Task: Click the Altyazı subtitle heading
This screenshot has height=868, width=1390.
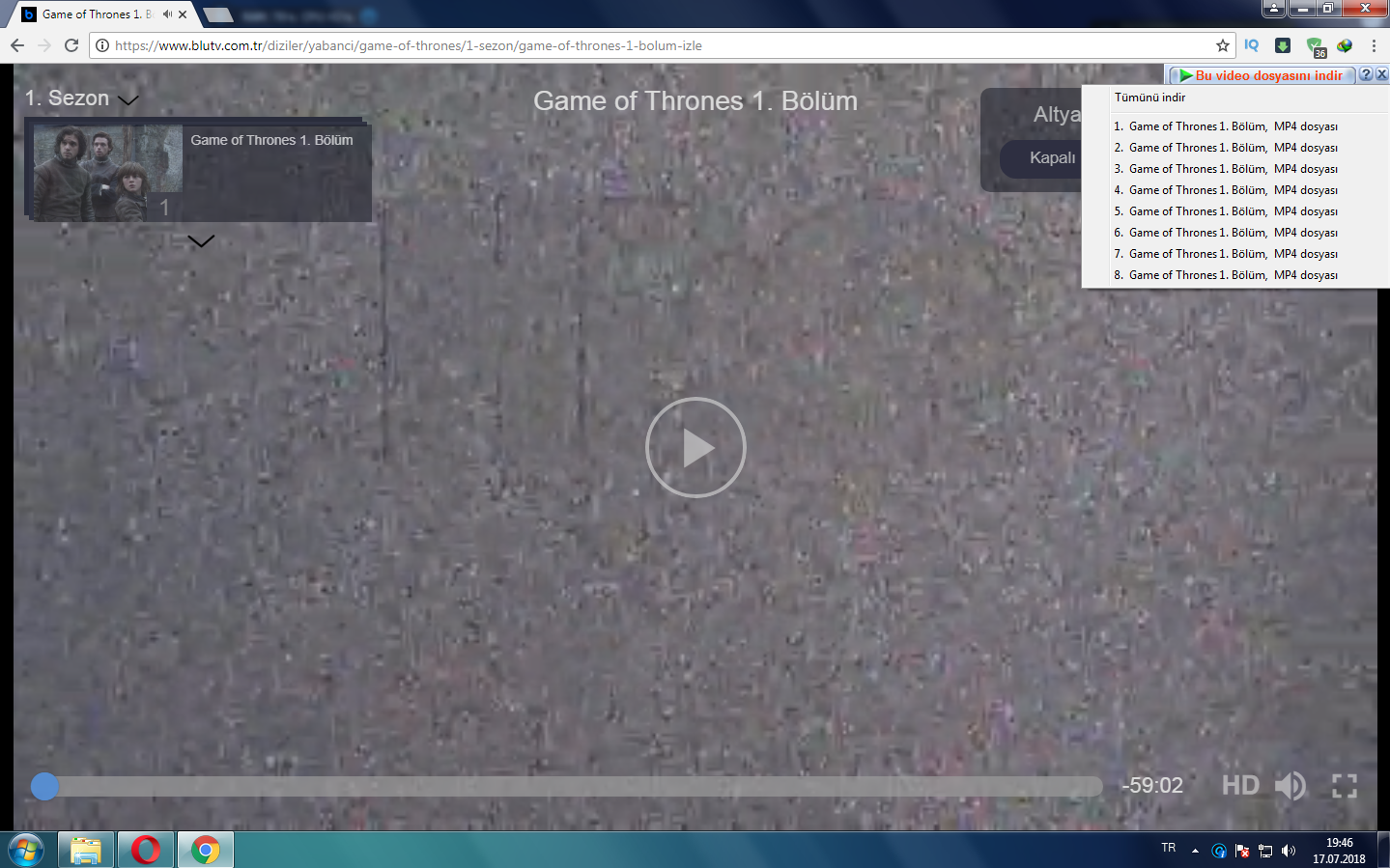Action: [x=1057, y=115]
